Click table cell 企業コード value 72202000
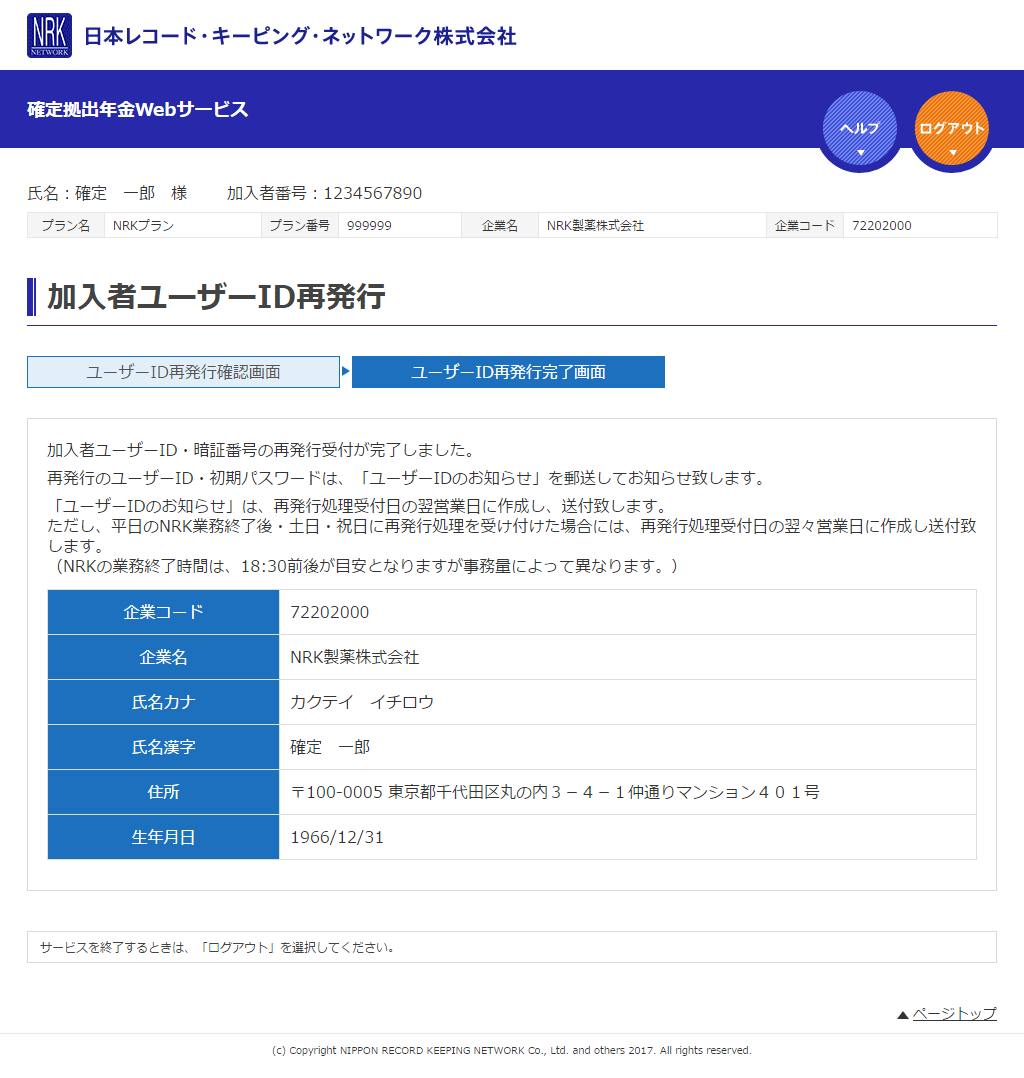This screenshot has height=1078, width=1024. pos(329,612)
